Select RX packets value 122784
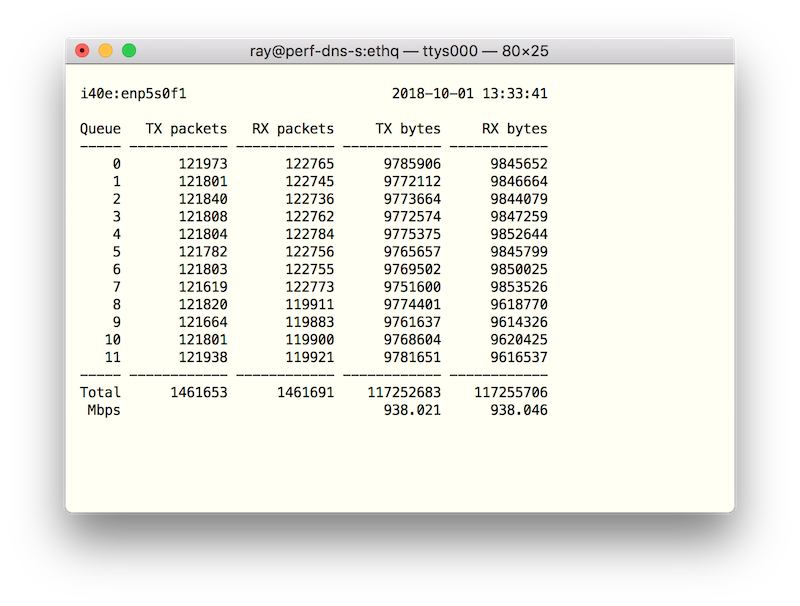Image resolution: width=800 pixels, height=606 pixels. pos(310,234)
